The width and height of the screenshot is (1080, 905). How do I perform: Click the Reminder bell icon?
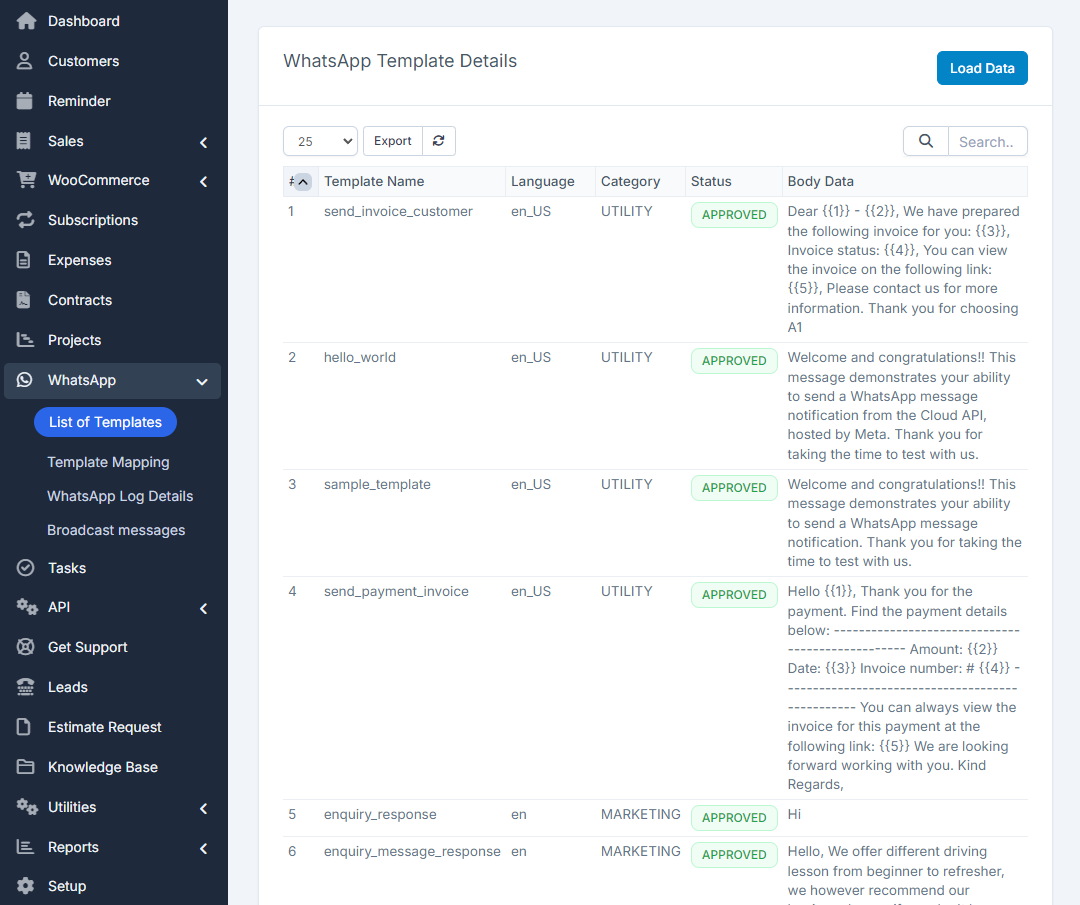tap(23, 100)
